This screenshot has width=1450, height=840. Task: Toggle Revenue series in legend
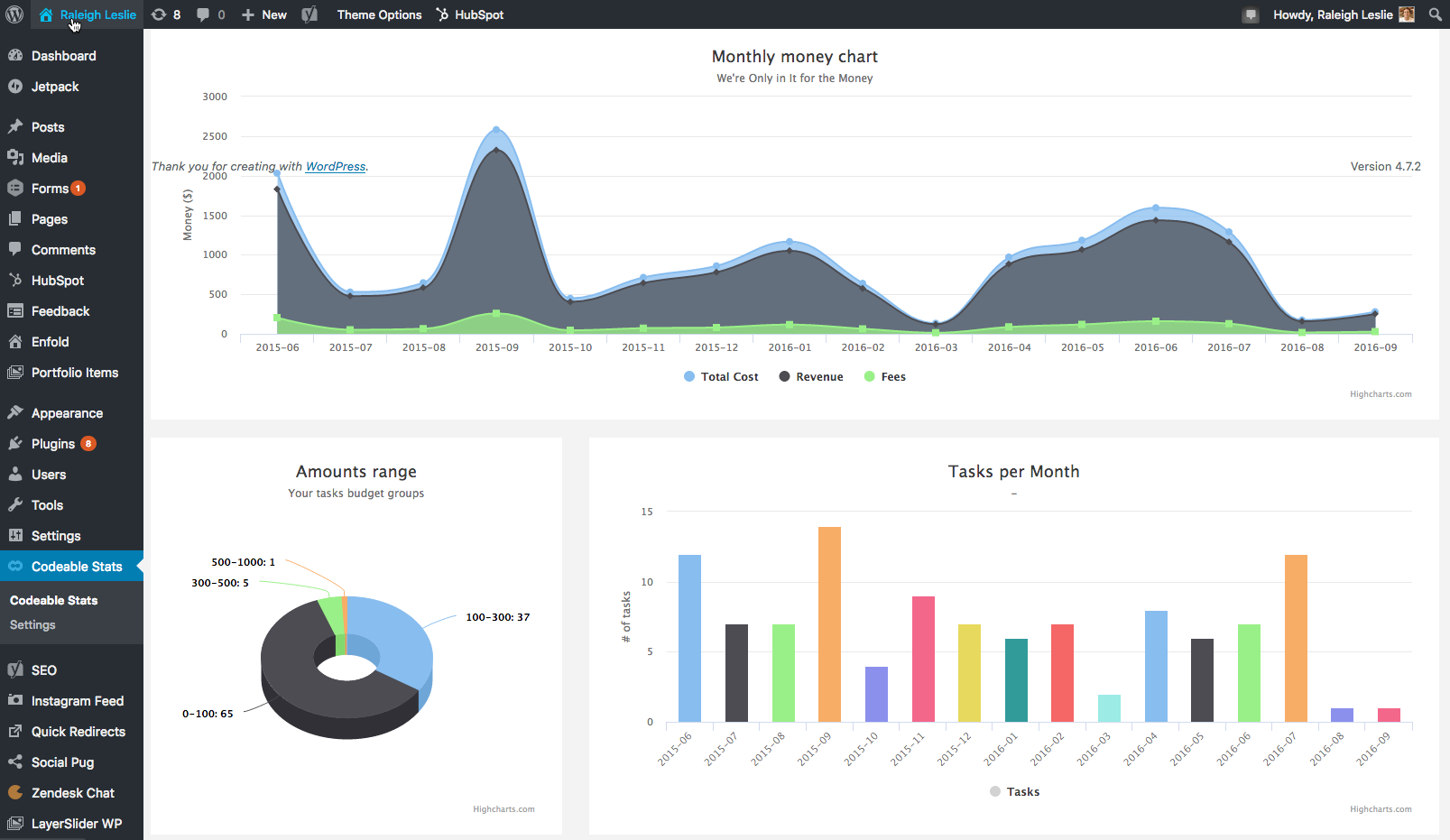click(x=811, y=377)
